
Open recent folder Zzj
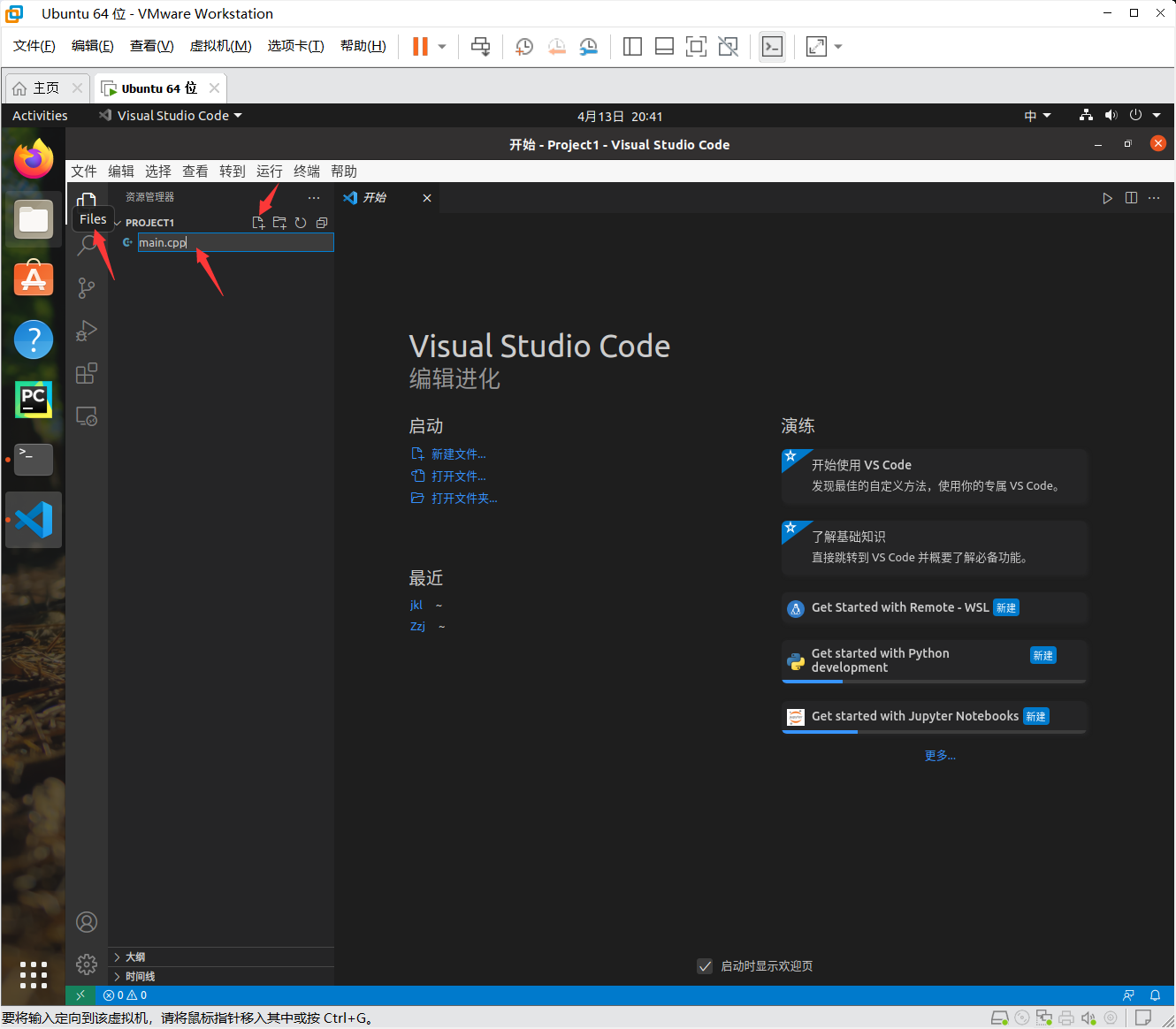417,627
